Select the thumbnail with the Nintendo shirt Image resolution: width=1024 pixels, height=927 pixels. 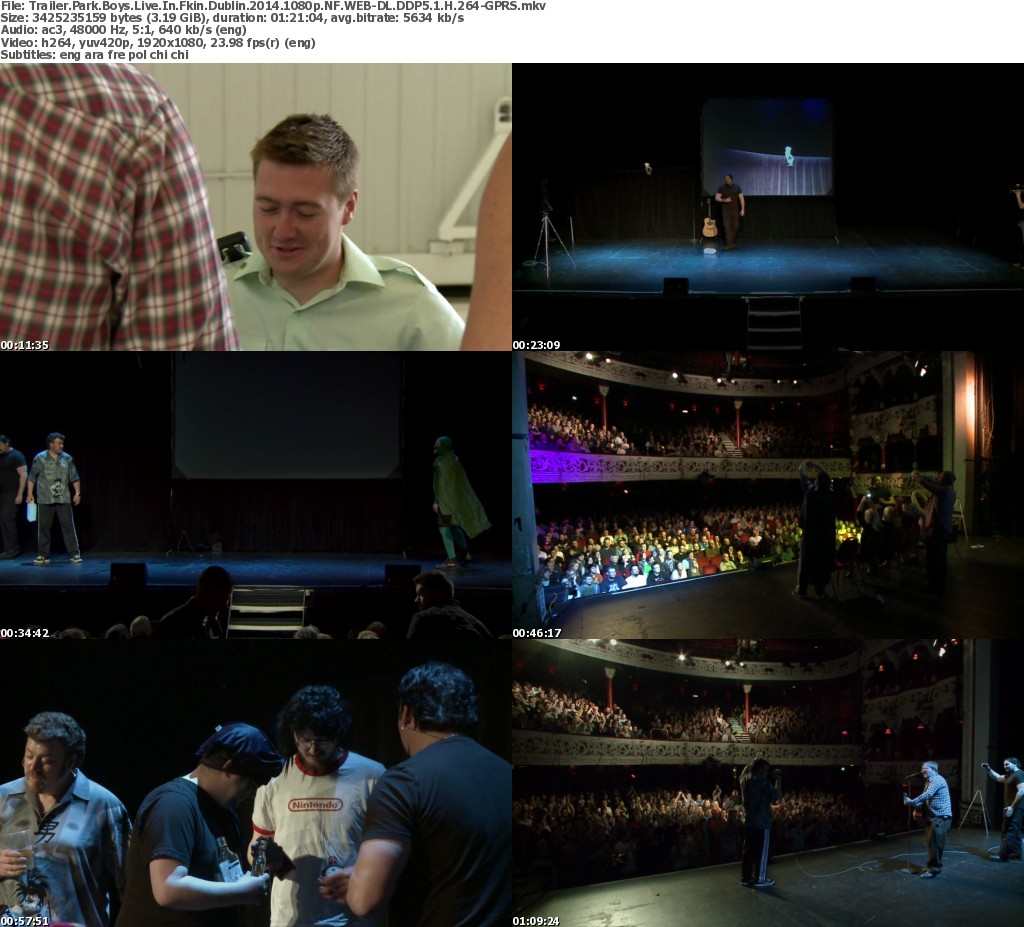[255, 783]
